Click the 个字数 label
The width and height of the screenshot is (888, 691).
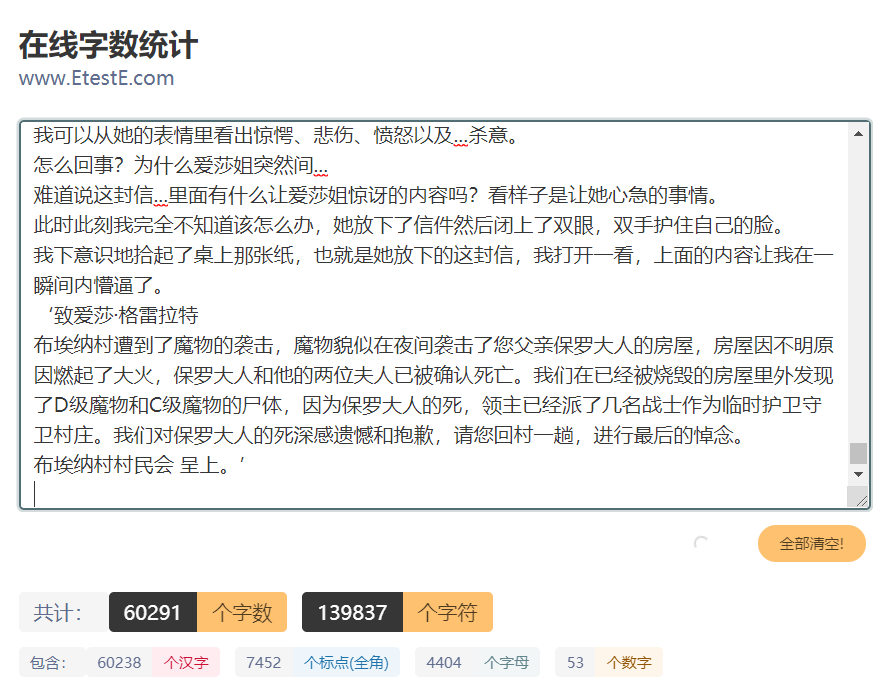pyautogui.click(x=242, y=612)
